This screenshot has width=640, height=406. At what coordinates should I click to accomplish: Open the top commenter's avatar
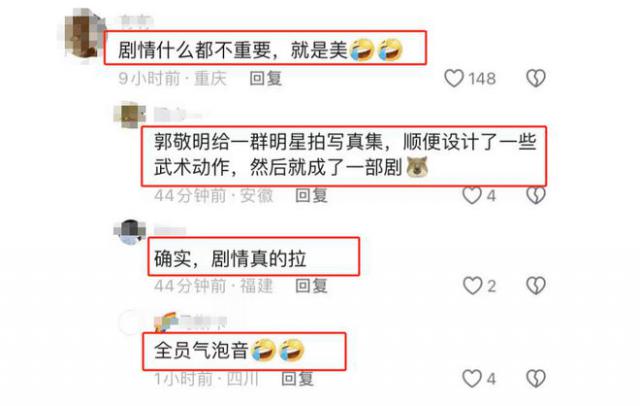[81, 35]
